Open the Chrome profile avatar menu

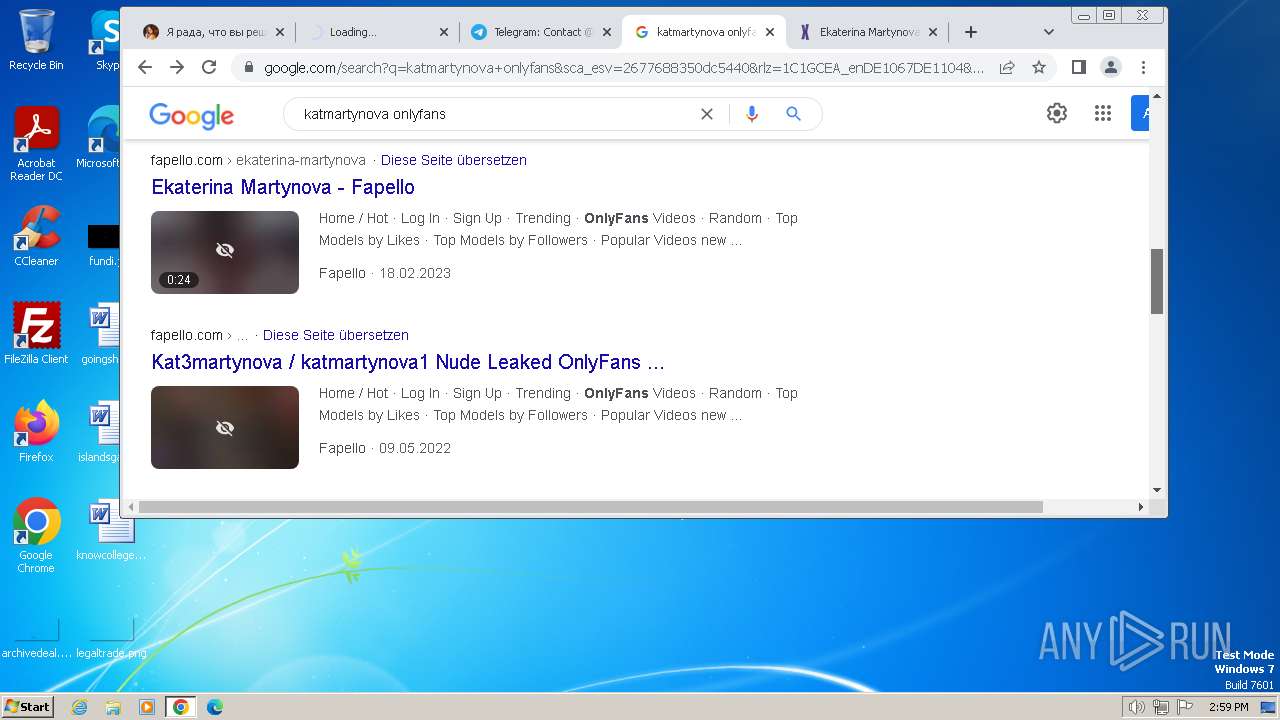point(1111,67)
